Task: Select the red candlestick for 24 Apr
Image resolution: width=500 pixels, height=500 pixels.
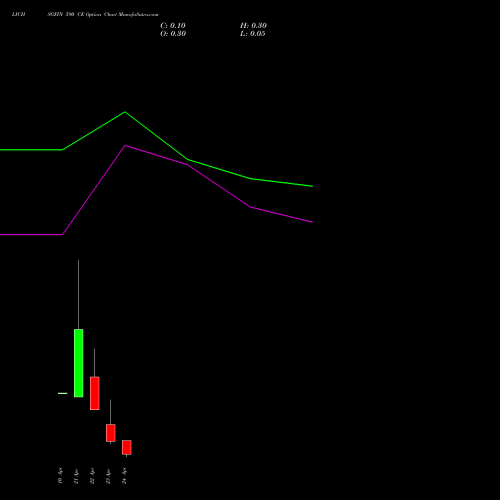Action: click(x=127, y=447)
